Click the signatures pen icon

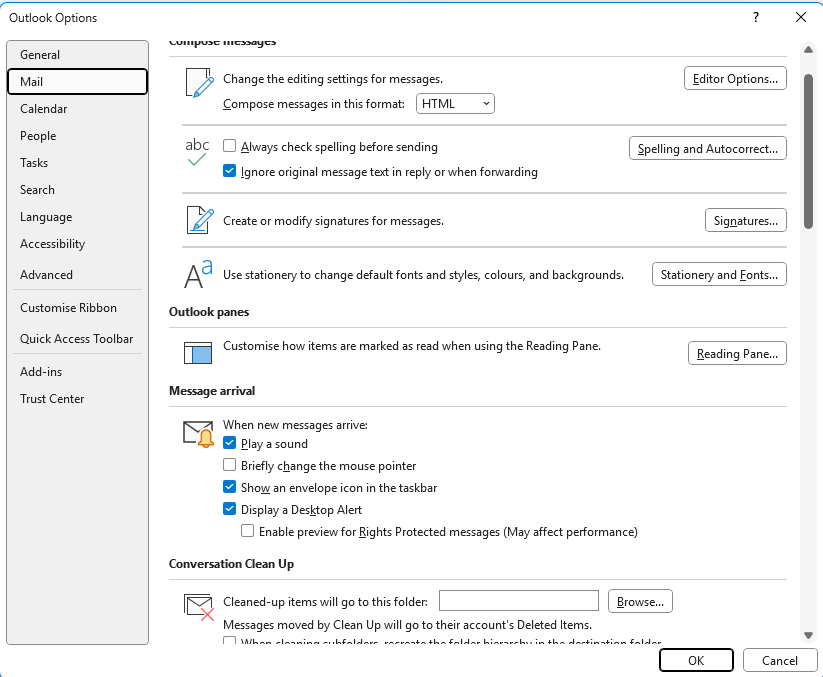[x=200, y=220]
